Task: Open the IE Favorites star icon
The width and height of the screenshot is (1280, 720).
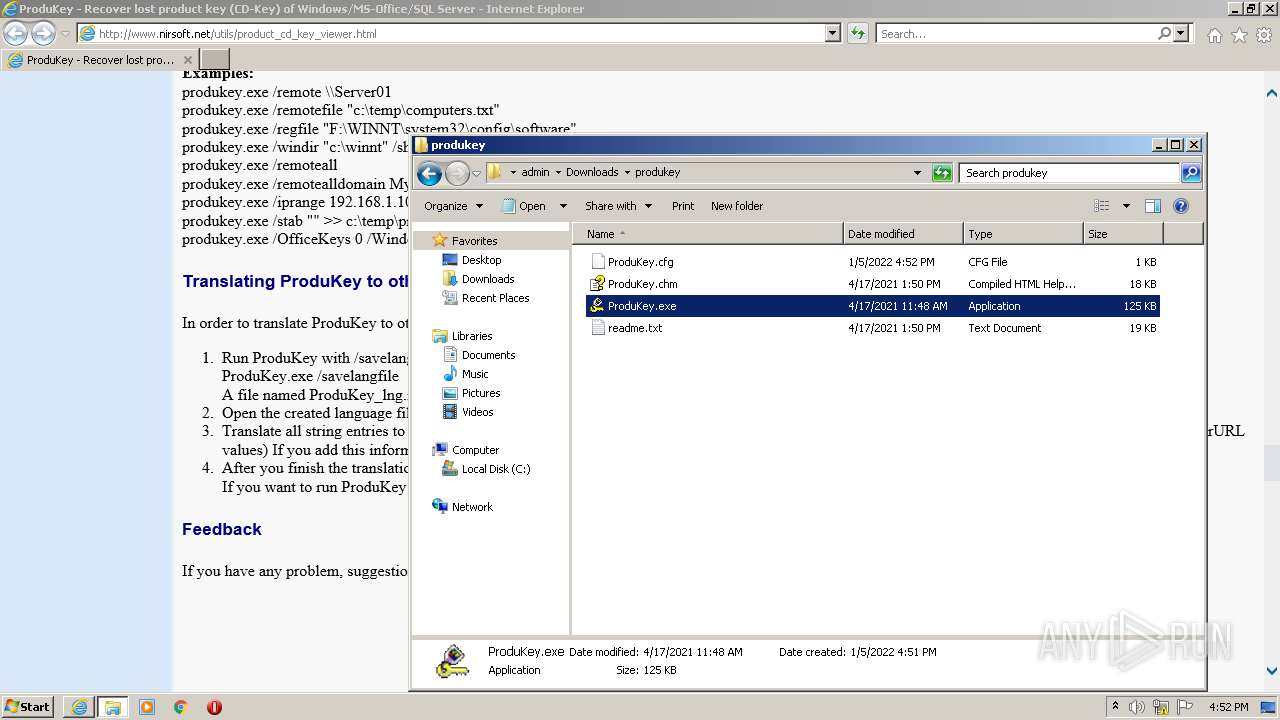Action: (x=1239, y=35)
